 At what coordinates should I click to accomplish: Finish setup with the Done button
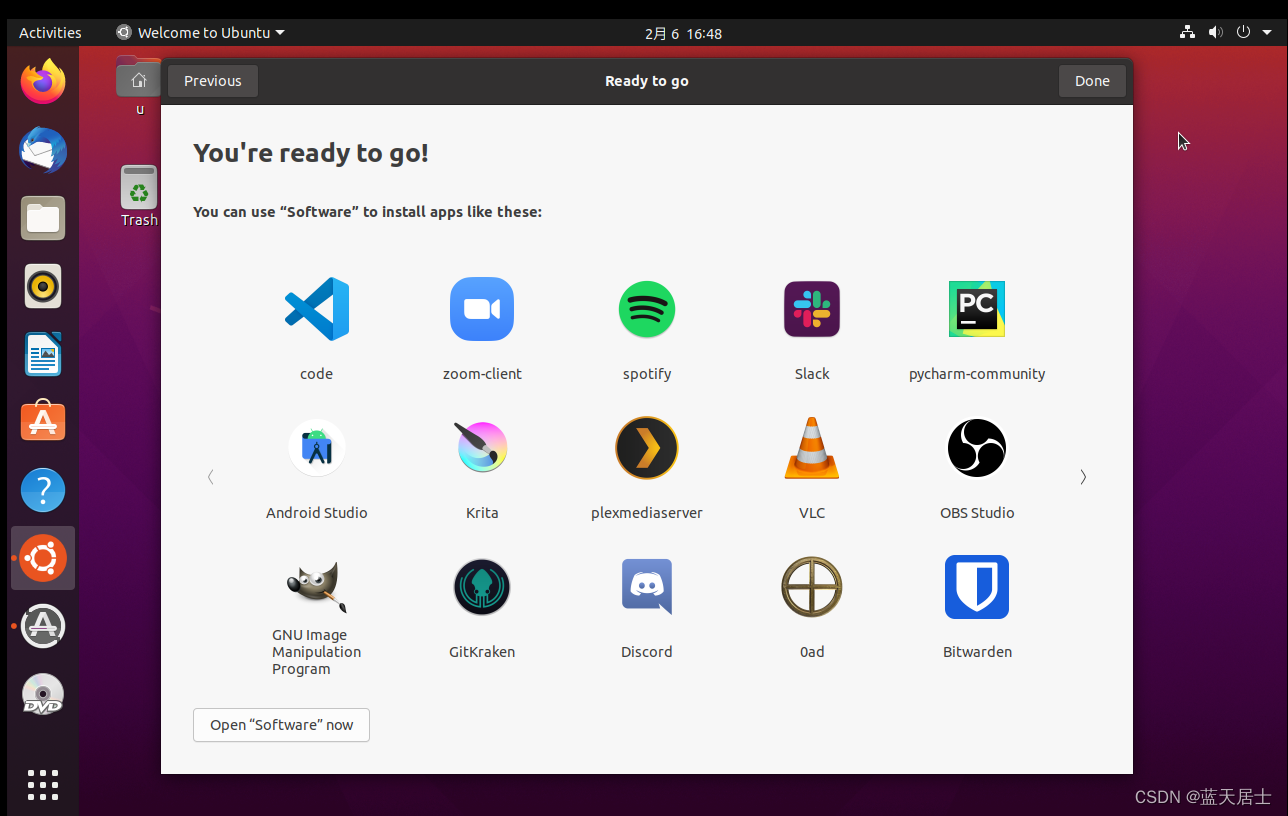pos(1092,81)
